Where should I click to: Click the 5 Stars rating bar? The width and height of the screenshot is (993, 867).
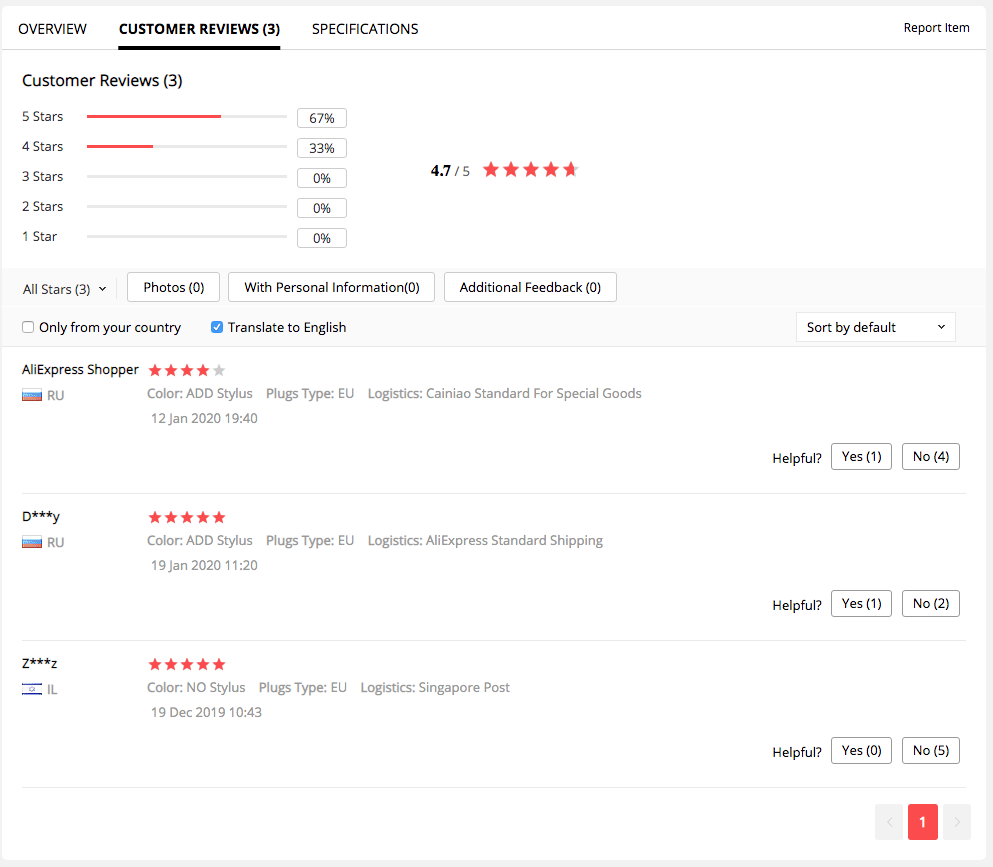pos(187,117)
